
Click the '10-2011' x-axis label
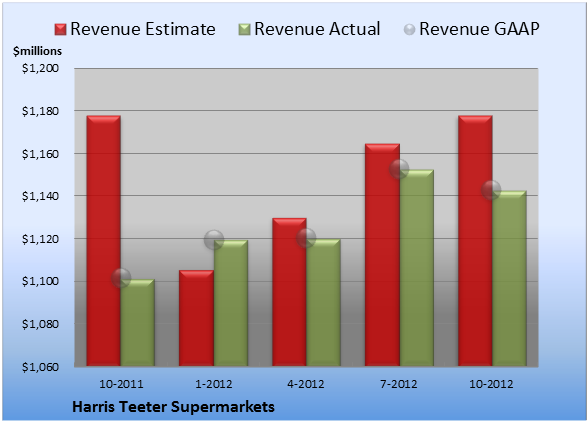point(121,384)
